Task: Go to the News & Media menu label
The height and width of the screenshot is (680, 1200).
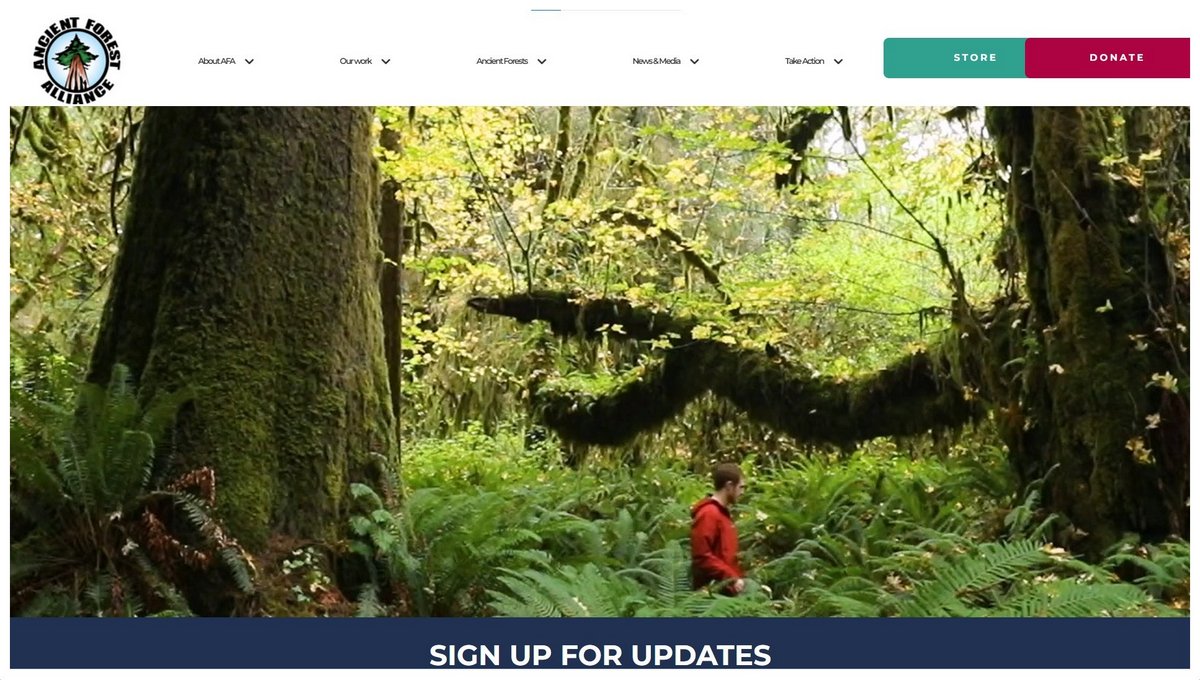Action: click(x=657, y=62)
